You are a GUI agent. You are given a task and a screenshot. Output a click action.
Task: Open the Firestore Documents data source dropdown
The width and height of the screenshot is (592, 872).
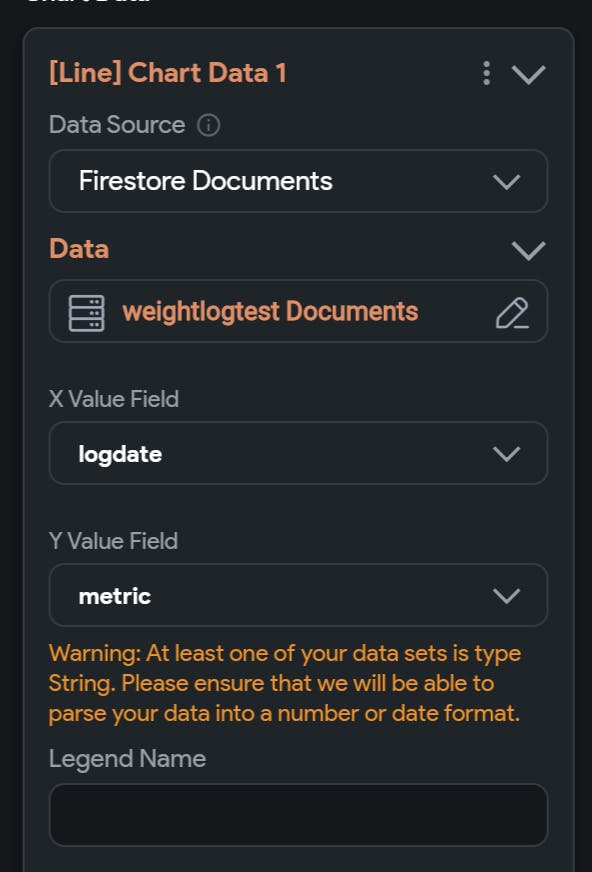(x=299, y=181)
